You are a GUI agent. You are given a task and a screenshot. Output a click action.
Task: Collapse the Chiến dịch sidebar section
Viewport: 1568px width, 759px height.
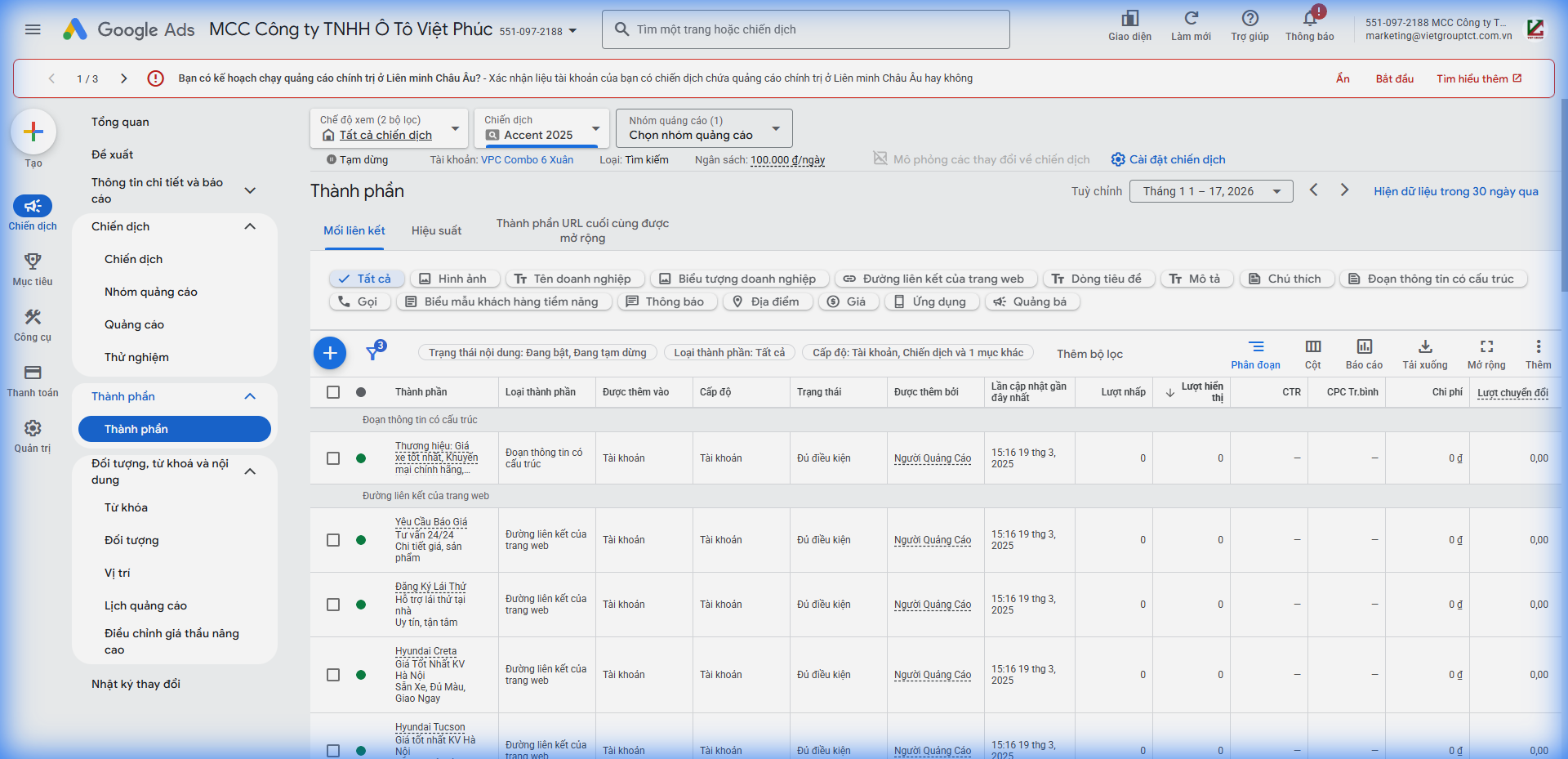coord(250,226)
